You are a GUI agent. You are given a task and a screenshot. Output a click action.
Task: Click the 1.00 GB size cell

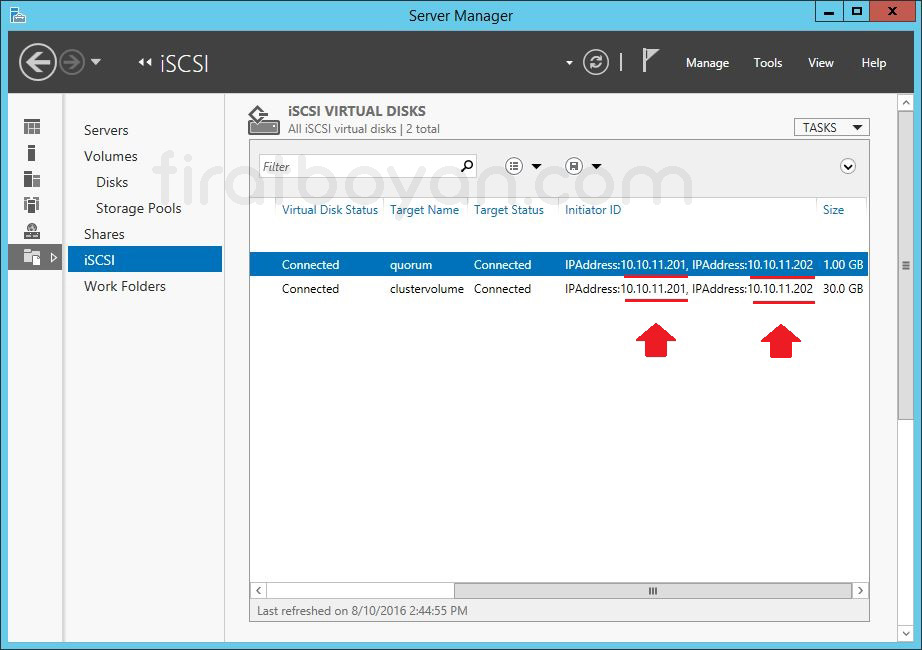click(843, 265)
